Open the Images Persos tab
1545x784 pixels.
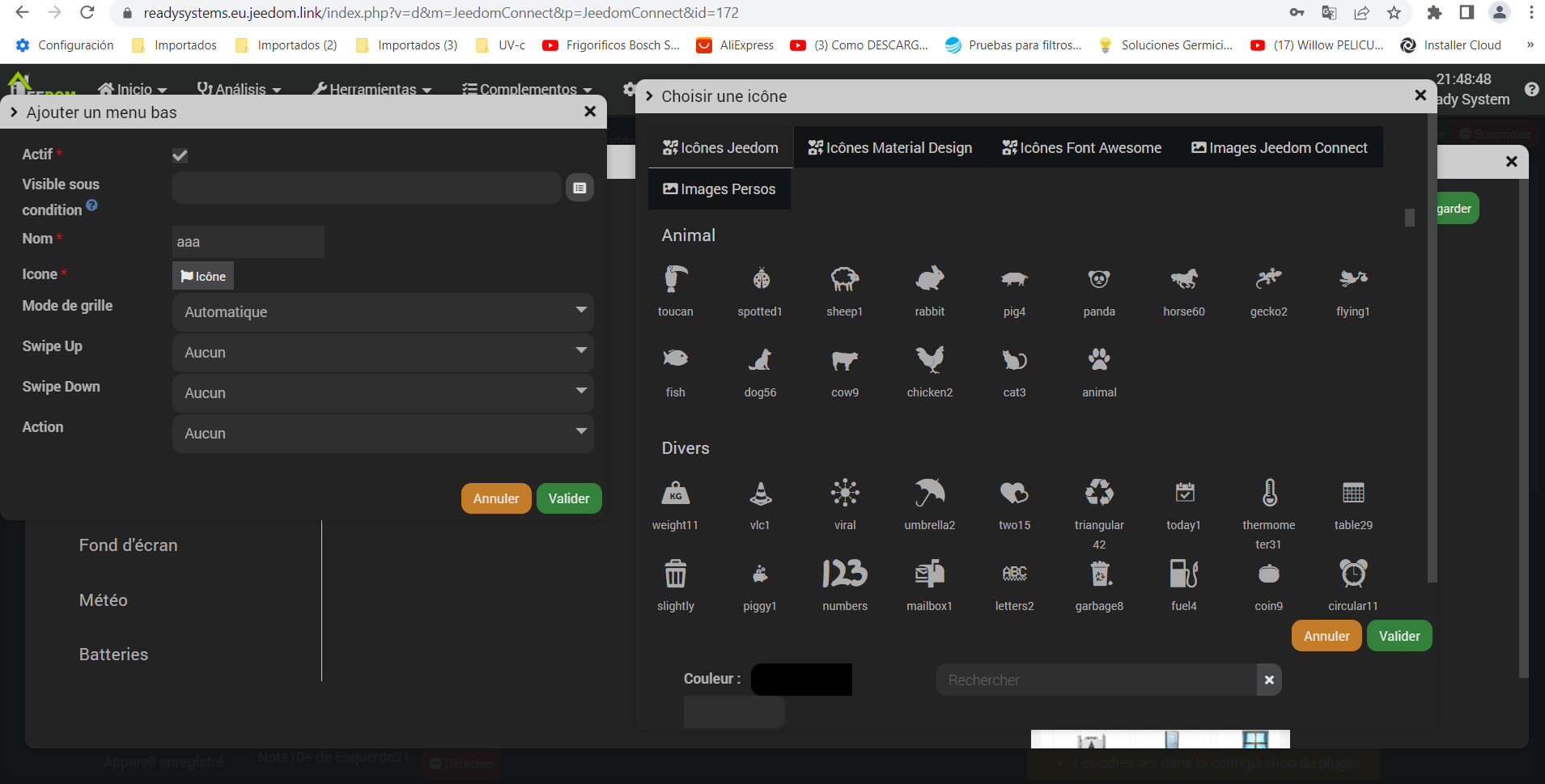(719, 189)
